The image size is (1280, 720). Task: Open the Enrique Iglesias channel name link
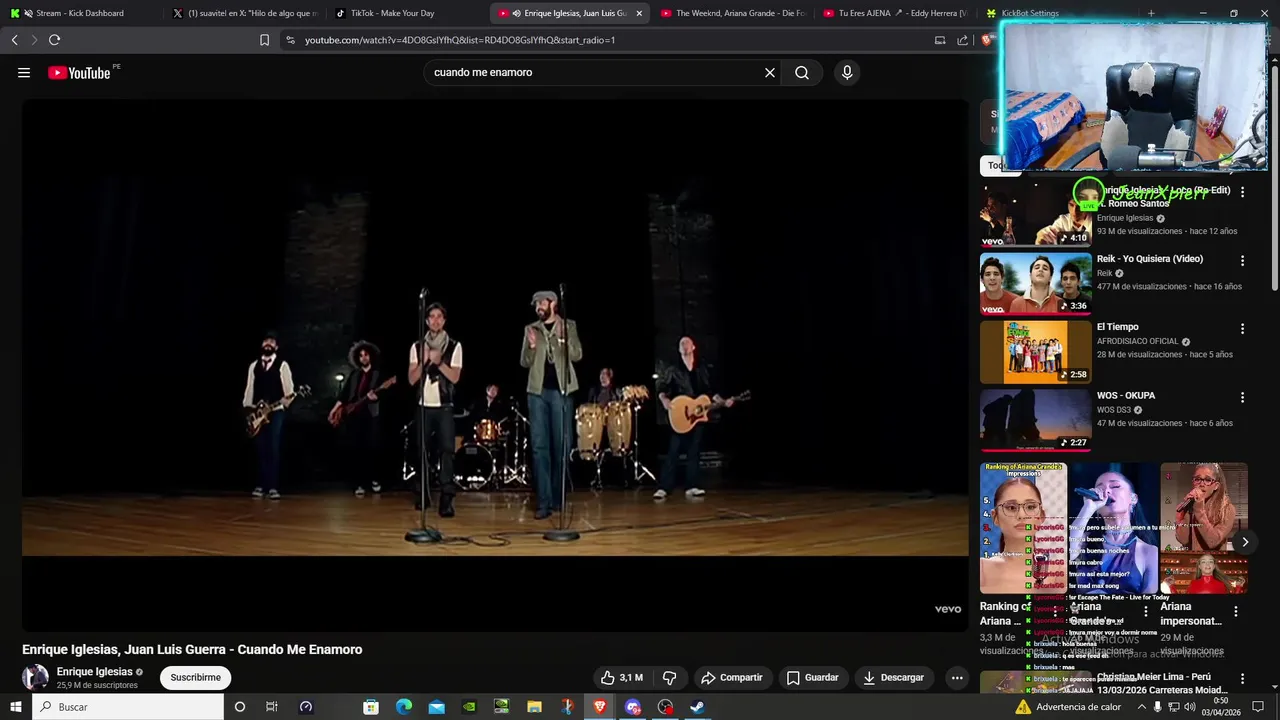(95, 672)
